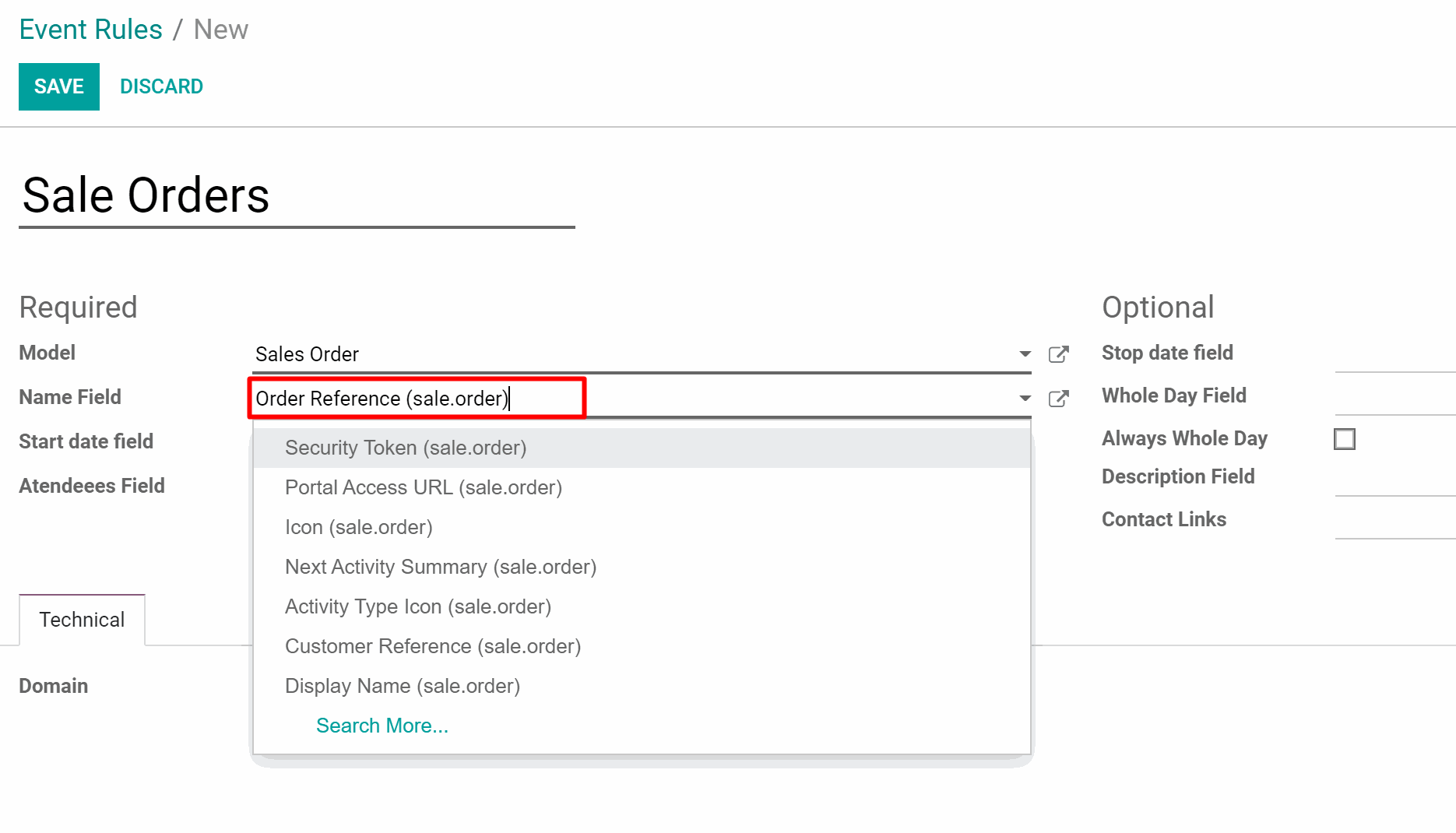The image size is (1456, 833).
Task: Click the Whole Day Field input
Action: pos(1395,397)
